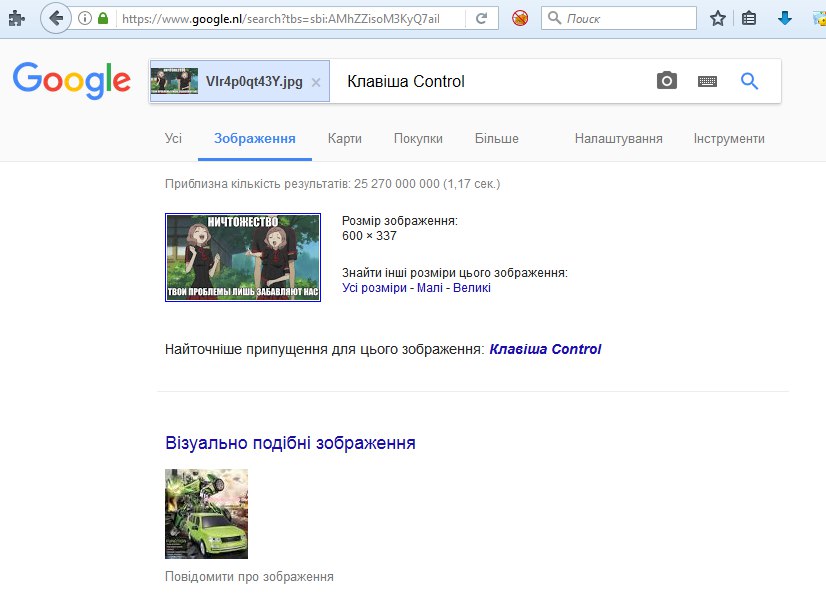Click the browser extensions puzzle icon

pyautogui.click(x=16, y=18)
